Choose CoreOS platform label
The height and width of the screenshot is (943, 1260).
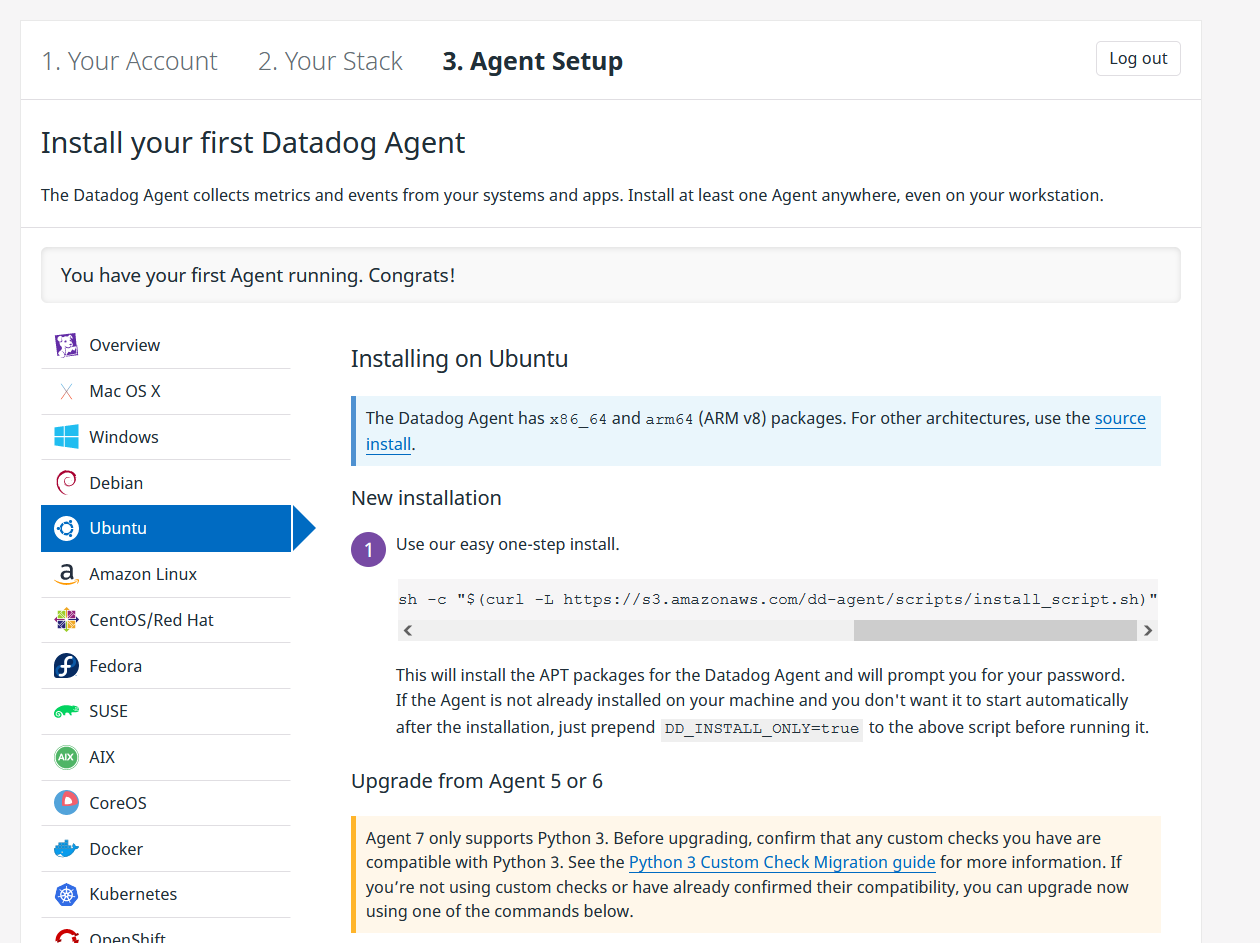coord(118,803)
